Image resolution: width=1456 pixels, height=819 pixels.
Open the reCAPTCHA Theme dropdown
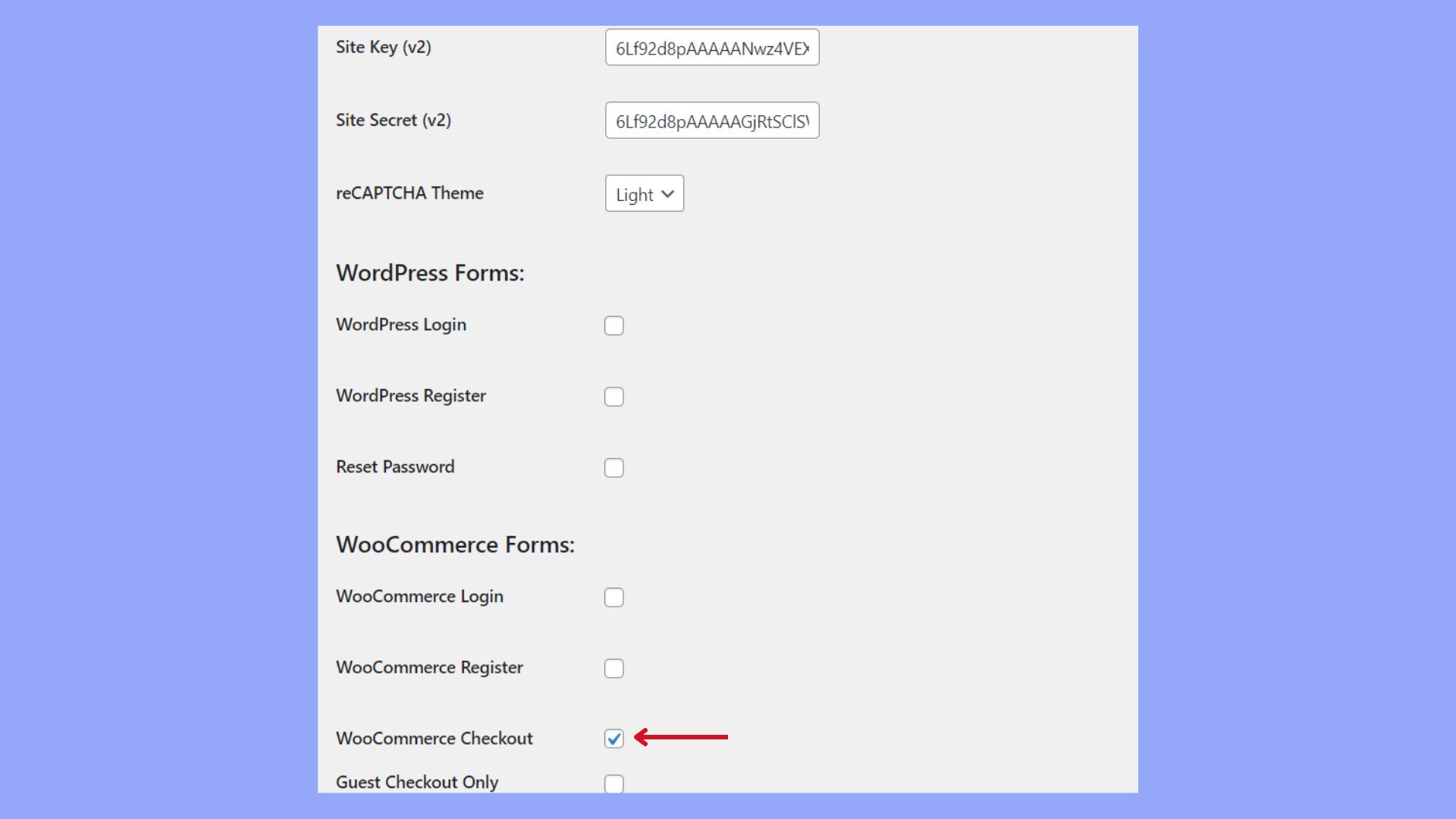(643, 193)
